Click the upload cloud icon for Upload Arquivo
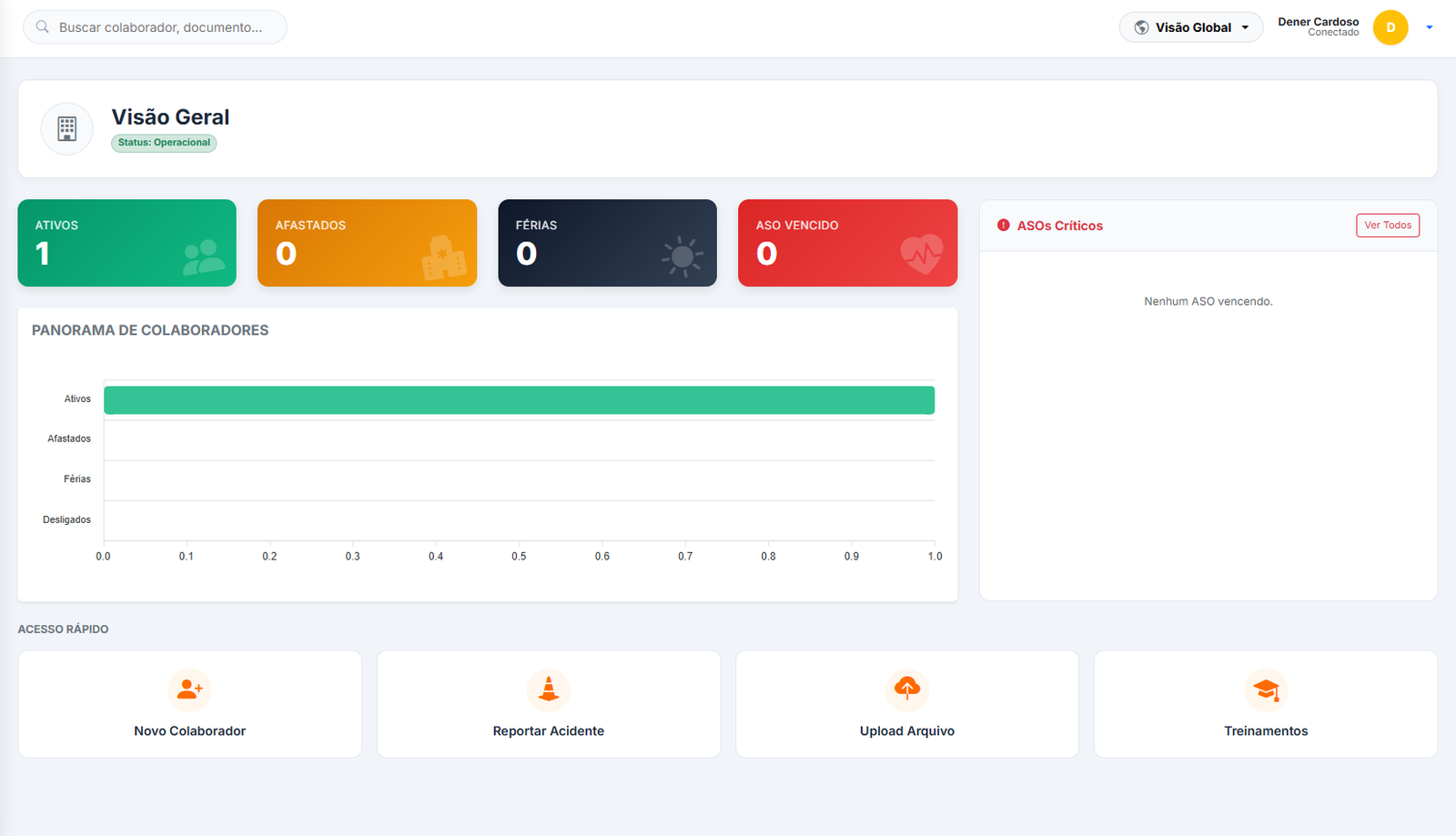The width and height of the screenshot is (1456, 836). 906,690
